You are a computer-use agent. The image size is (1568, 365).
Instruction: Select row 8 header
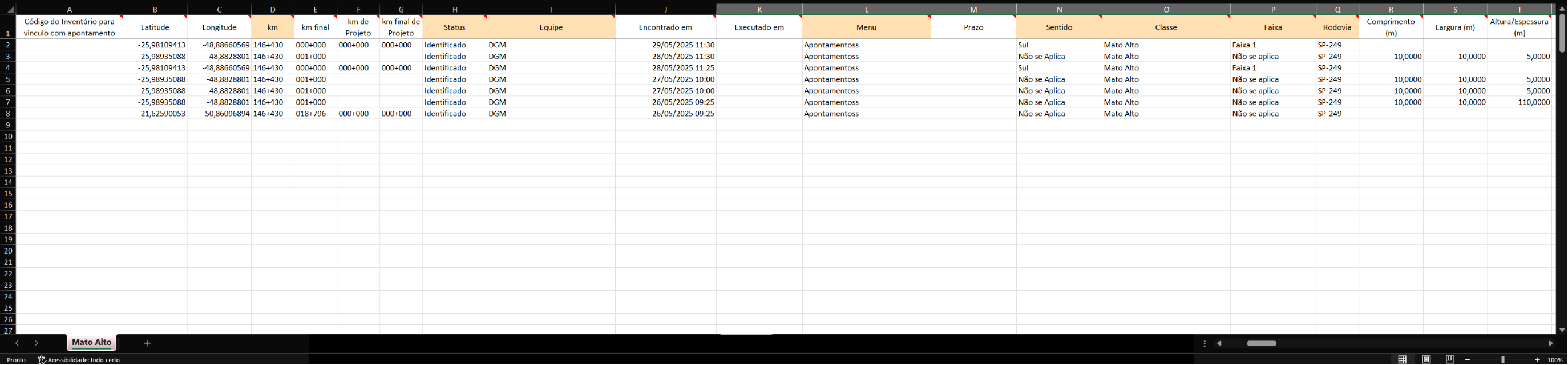pyautogui.click(x=8, y=113)
